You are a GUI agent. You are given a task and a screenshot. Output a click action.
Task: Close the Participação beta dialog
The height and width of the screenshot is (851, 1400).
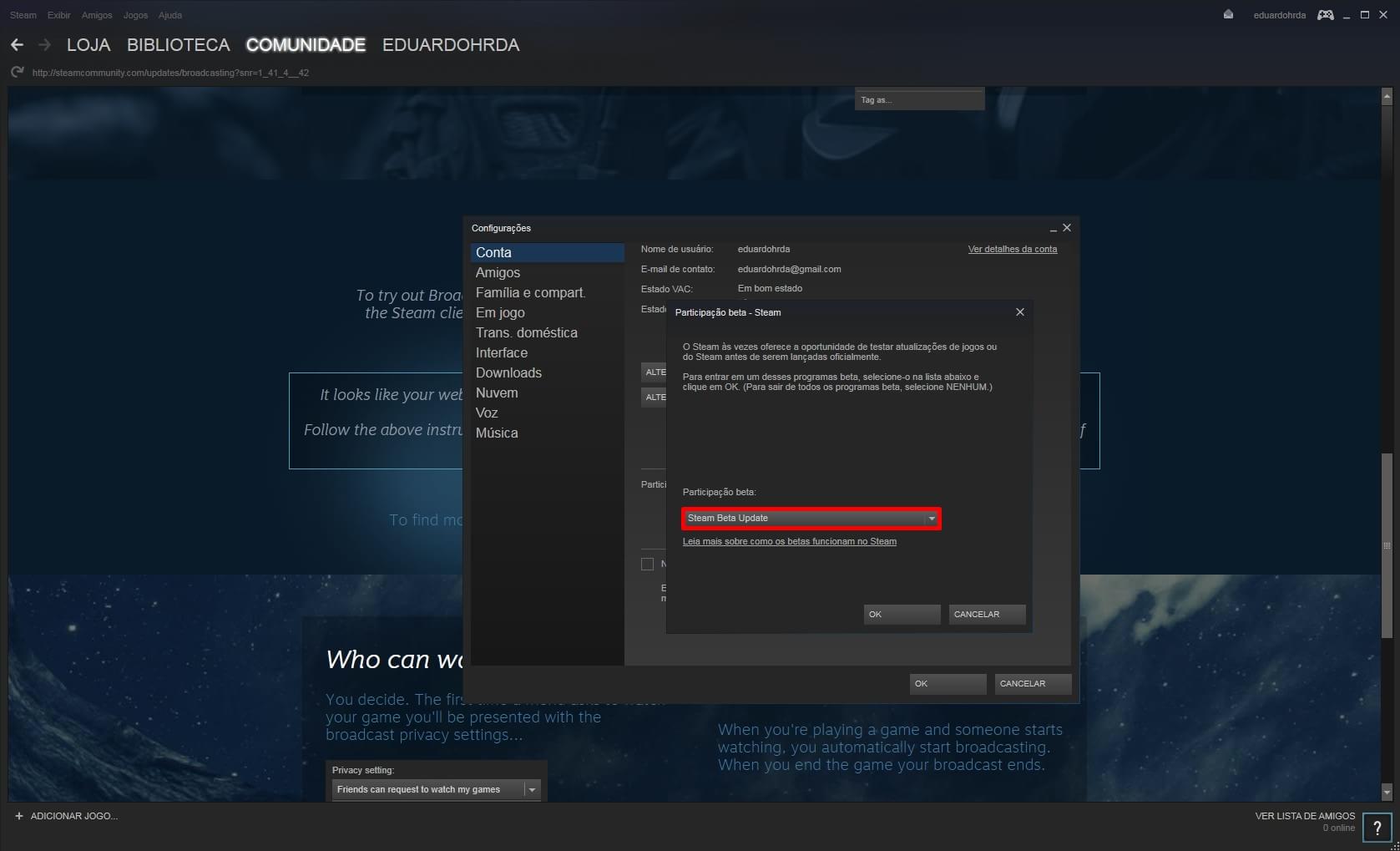tap(1019, 312)
